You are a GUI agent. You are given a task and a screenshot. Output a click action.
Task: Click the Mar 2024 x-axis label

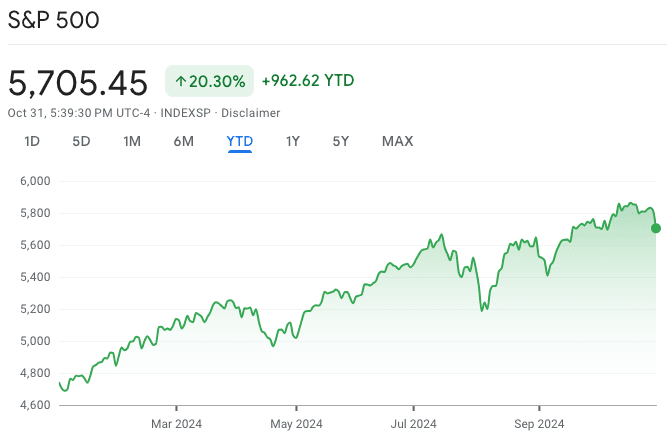click(176, 424)
